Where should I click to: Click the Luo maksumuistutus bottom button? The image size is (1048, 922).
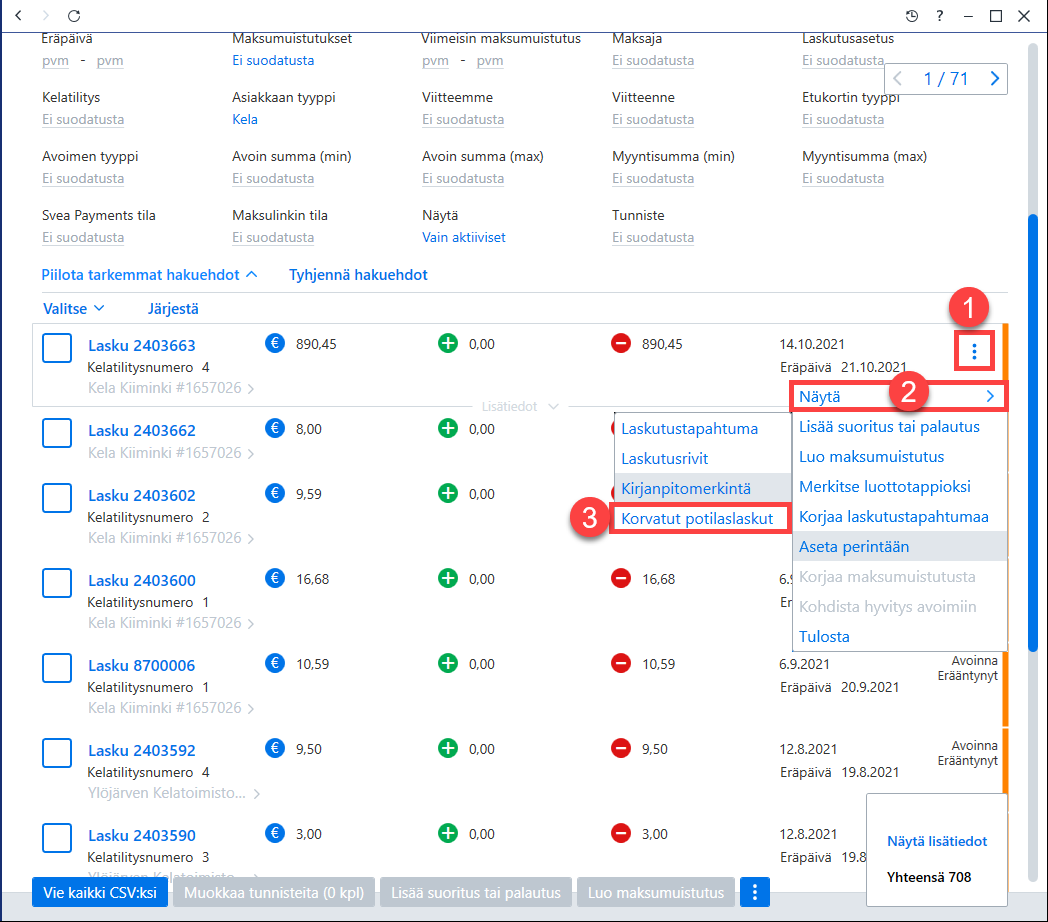(x=656, y=892)
